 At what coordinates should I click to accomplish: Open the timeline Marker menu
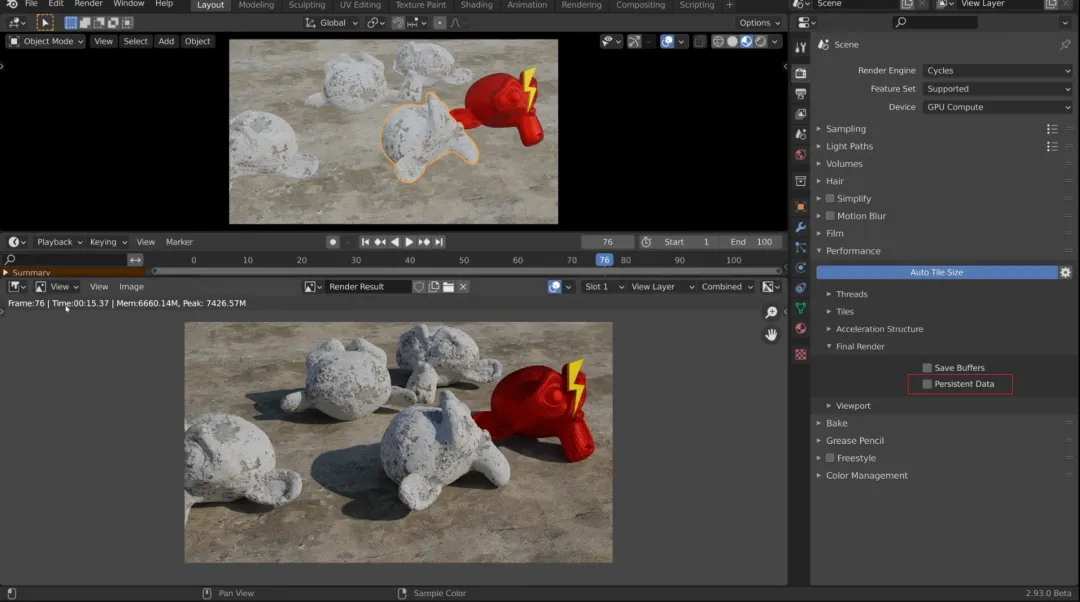pos(179,242)
